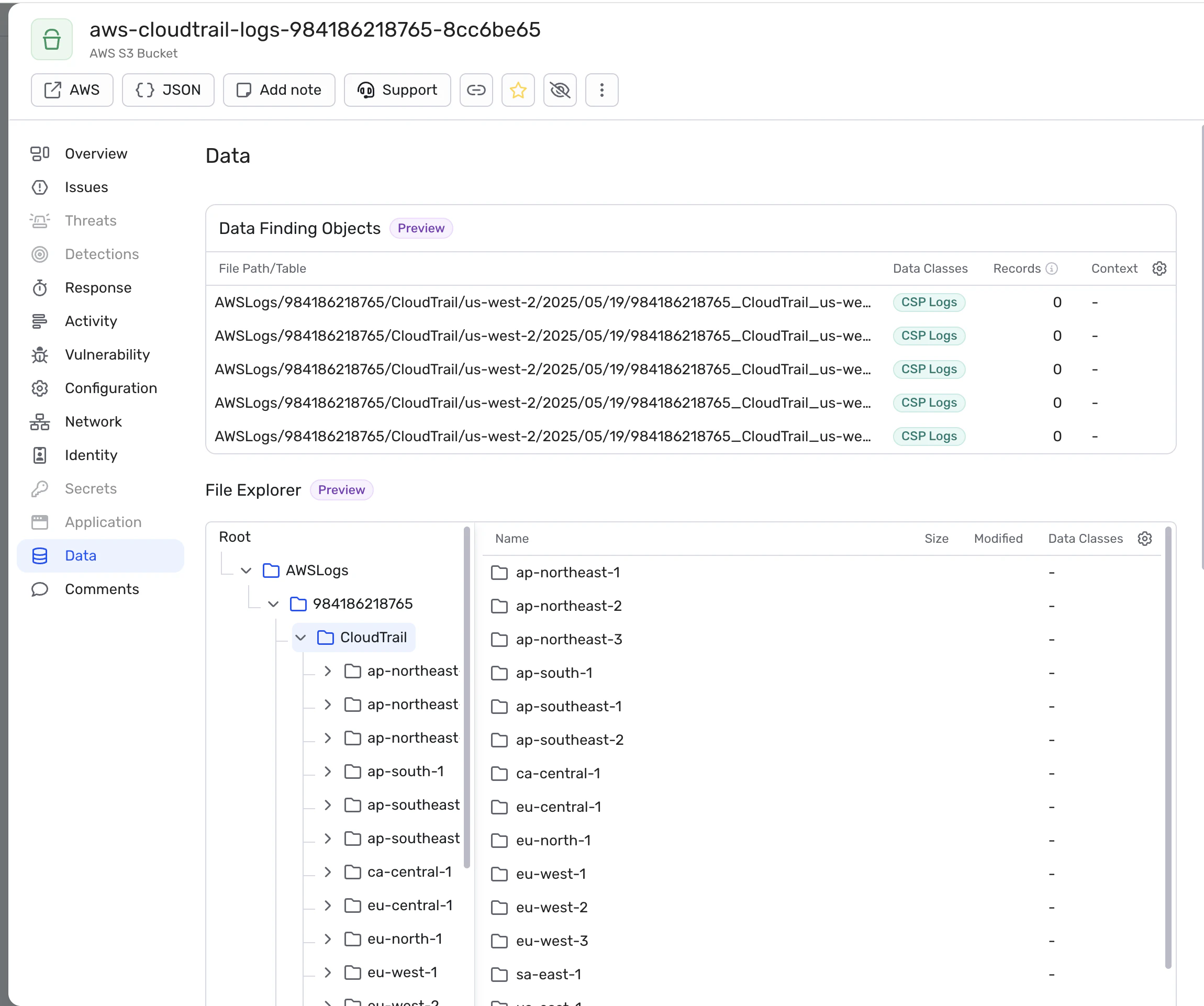Click the Root tree label
Viewport: 1204px width, 1006px height.
point(235,536)
